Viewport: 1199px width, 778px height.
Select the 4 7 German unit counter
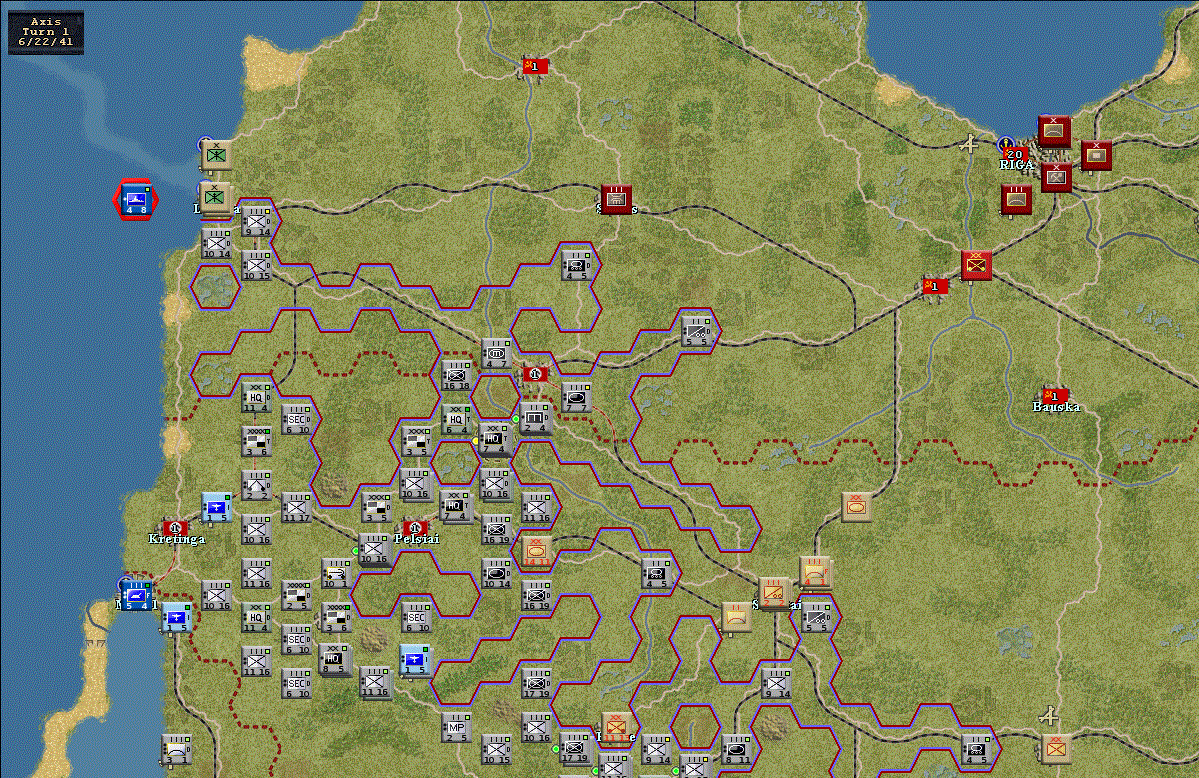(496, 353)
